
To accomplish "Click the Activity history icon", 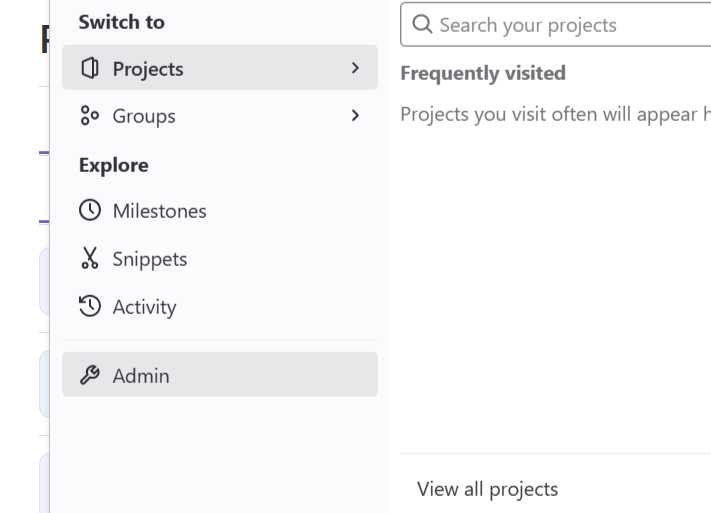I will pyautogui.click(x=90, y=306).
